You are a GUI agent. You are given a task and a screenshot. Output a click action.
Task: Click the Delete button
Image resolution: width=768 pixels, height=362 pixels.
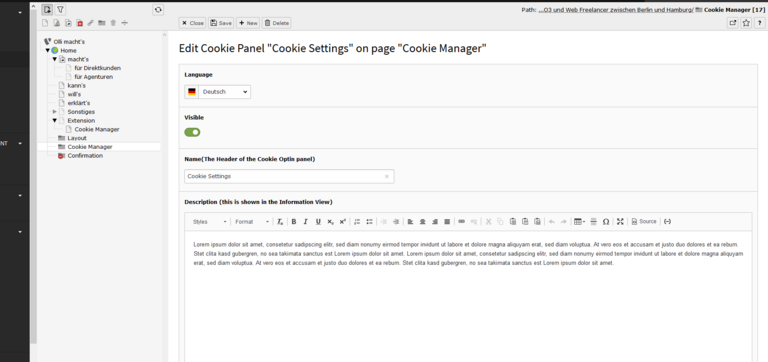[x=277, y=23]
